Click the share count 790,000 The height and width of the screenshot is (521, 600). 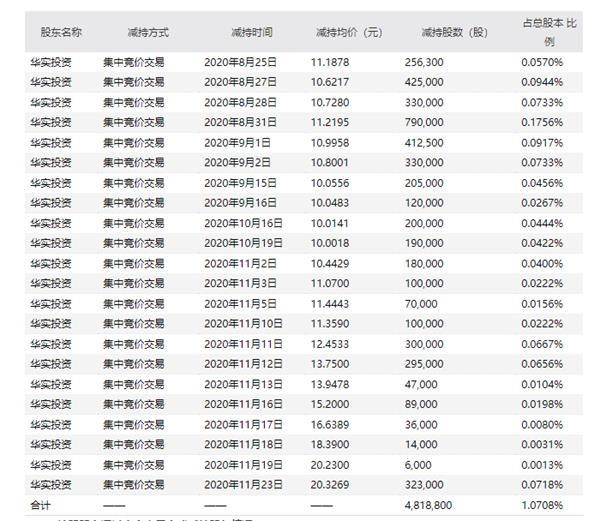[x=424, y=122]
